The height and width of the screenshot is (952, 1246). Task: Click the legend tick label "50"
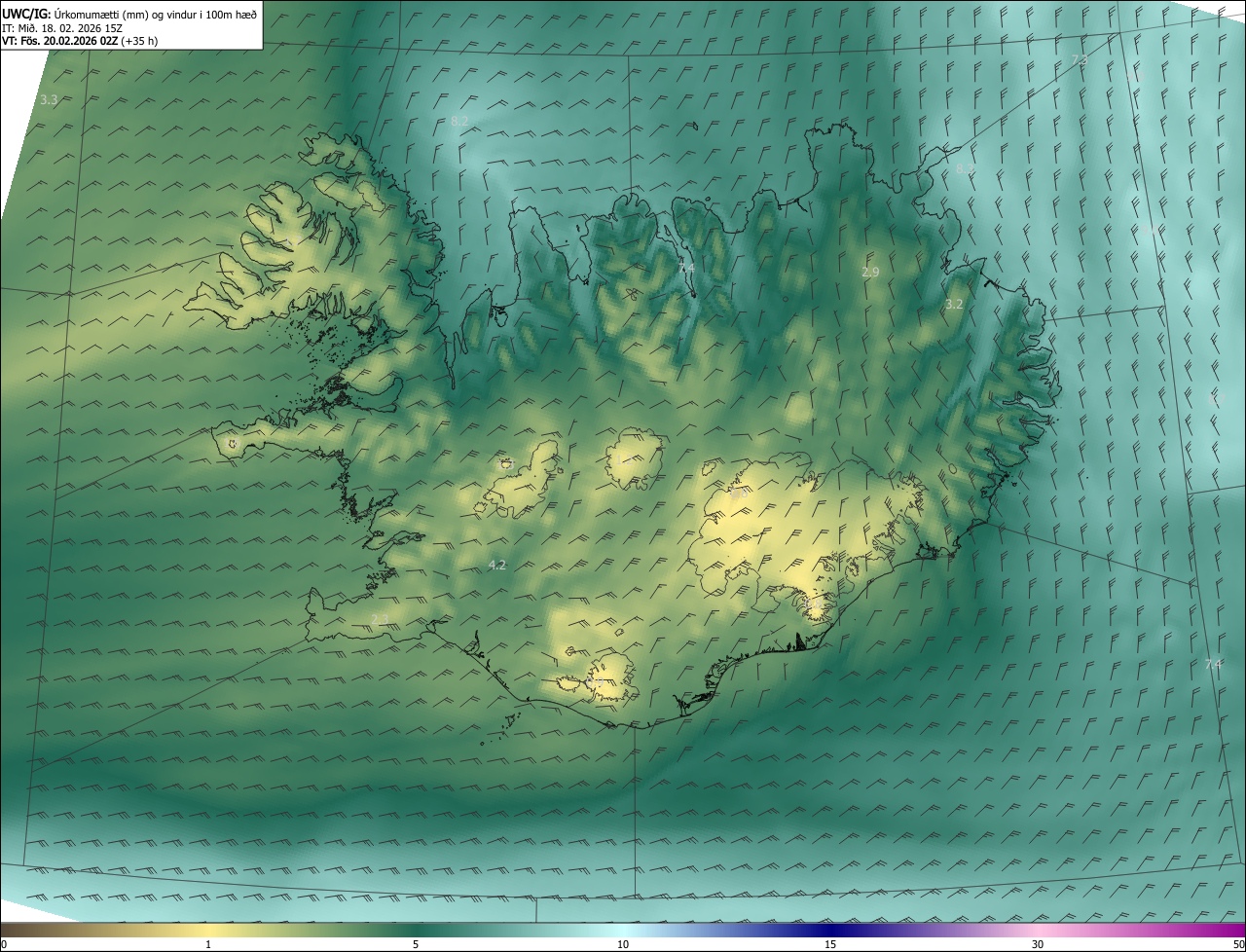pos(1238,945)
